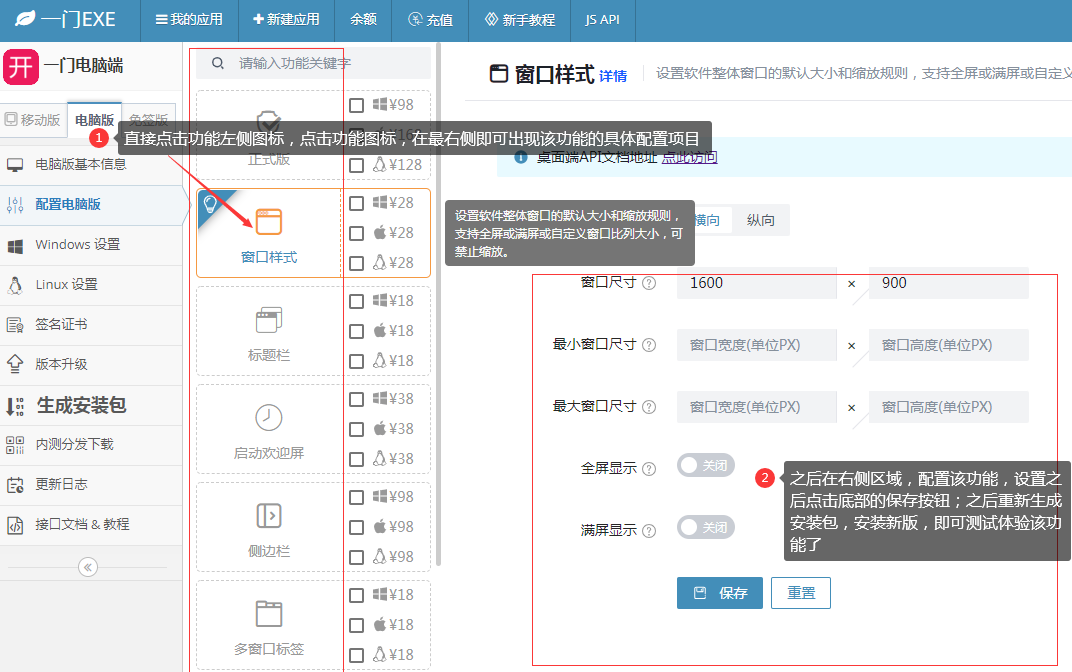Check Apple ¥38 box for 启动欢迎屏
The image size is (1072, 672).
pos(356,429)
